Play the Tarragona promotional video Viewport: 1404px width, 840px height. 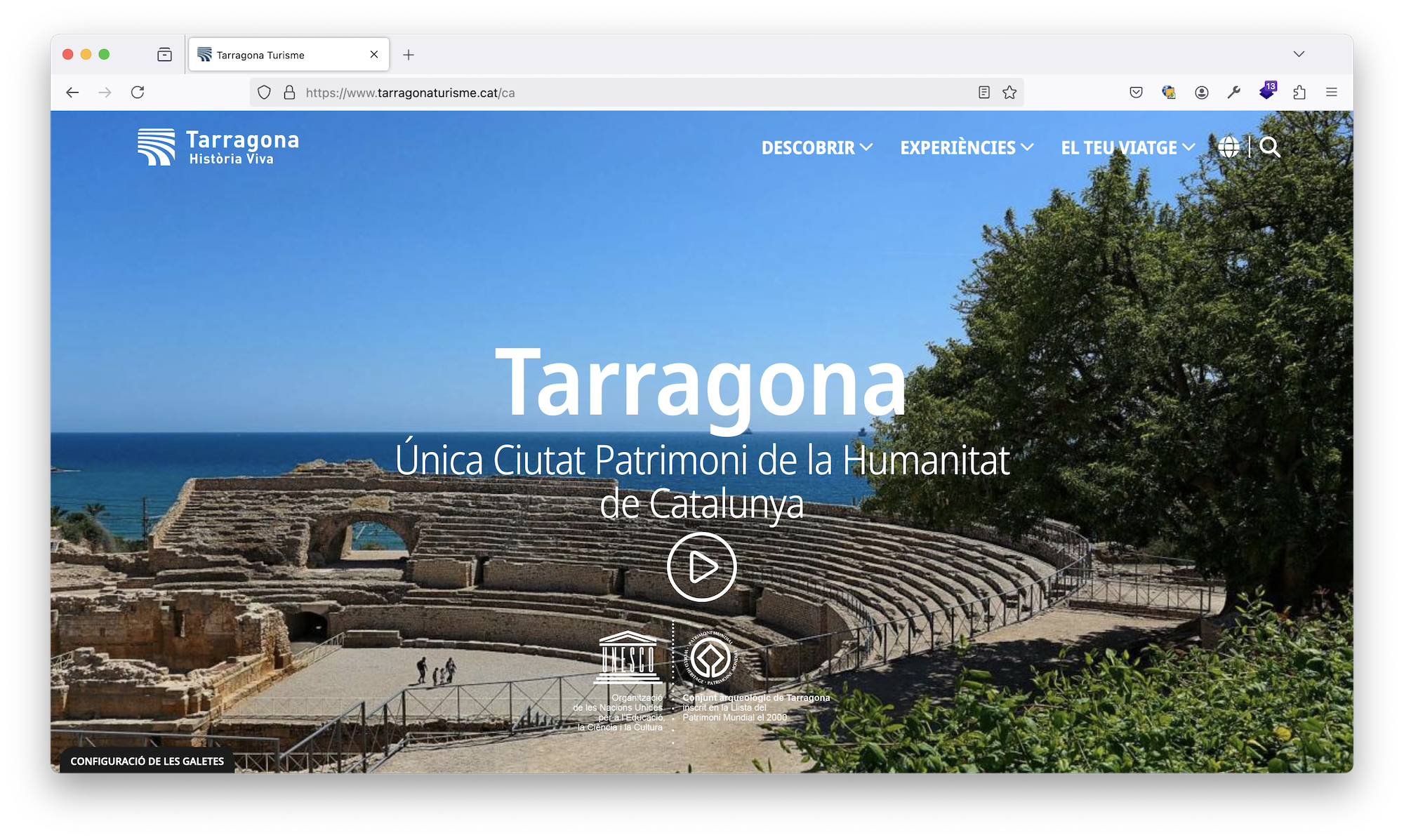tap(701, 566)
